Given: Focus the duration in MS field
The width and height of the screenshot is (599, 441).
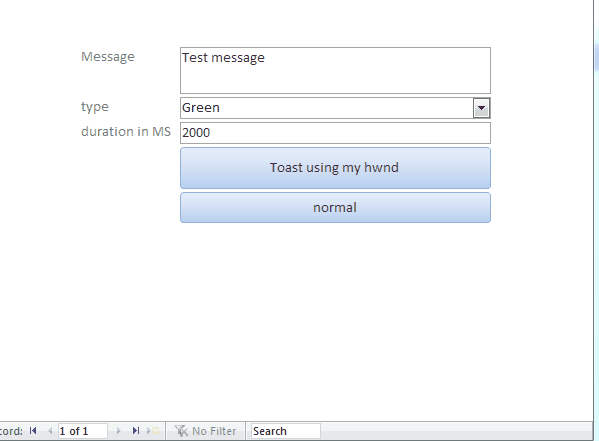Looking at the screenshot, I should tap(335, 133).
